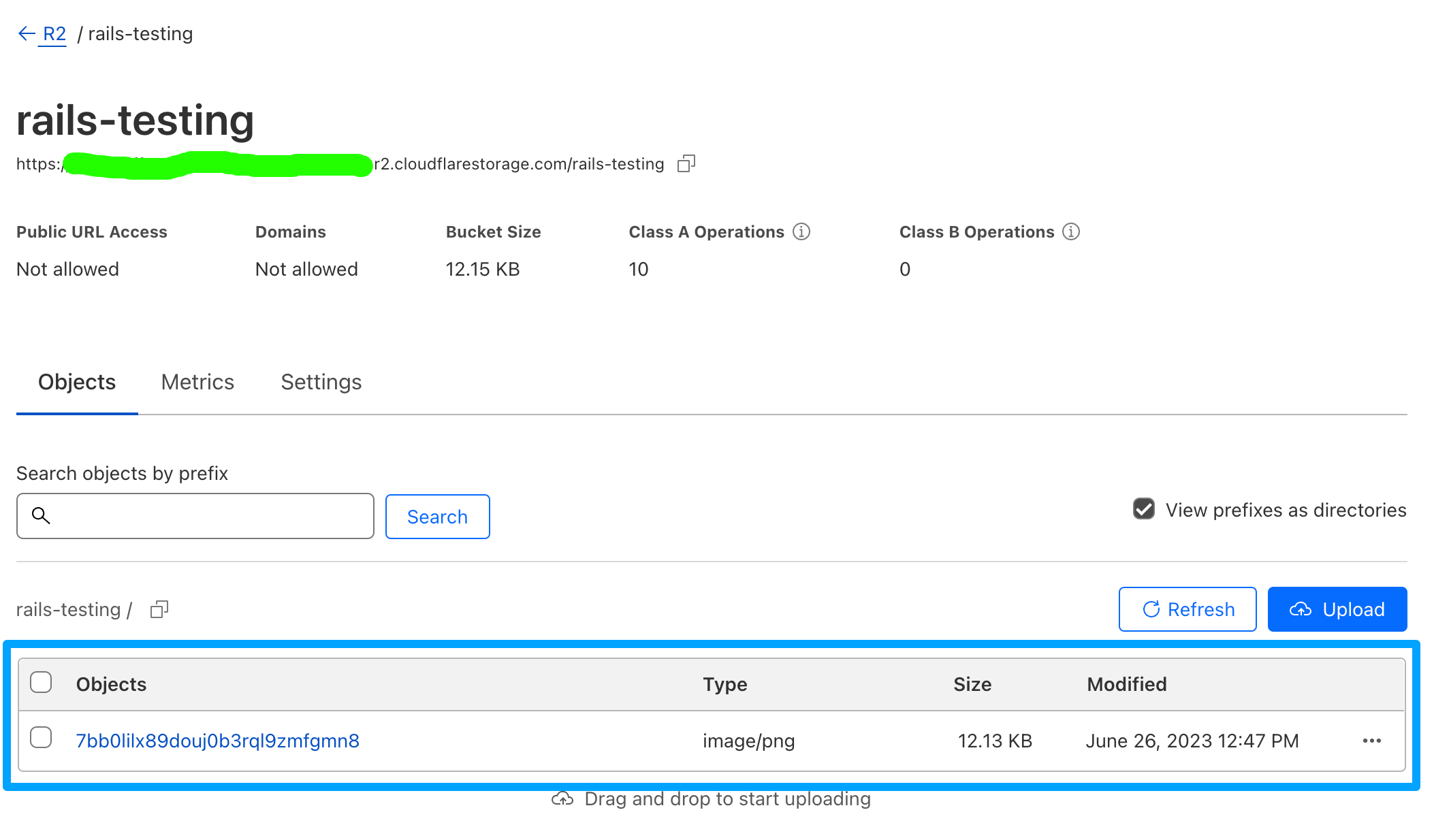Click the Class A Operations value 10
Viewport: 1434px width, 840px height.
coord(639,269)
